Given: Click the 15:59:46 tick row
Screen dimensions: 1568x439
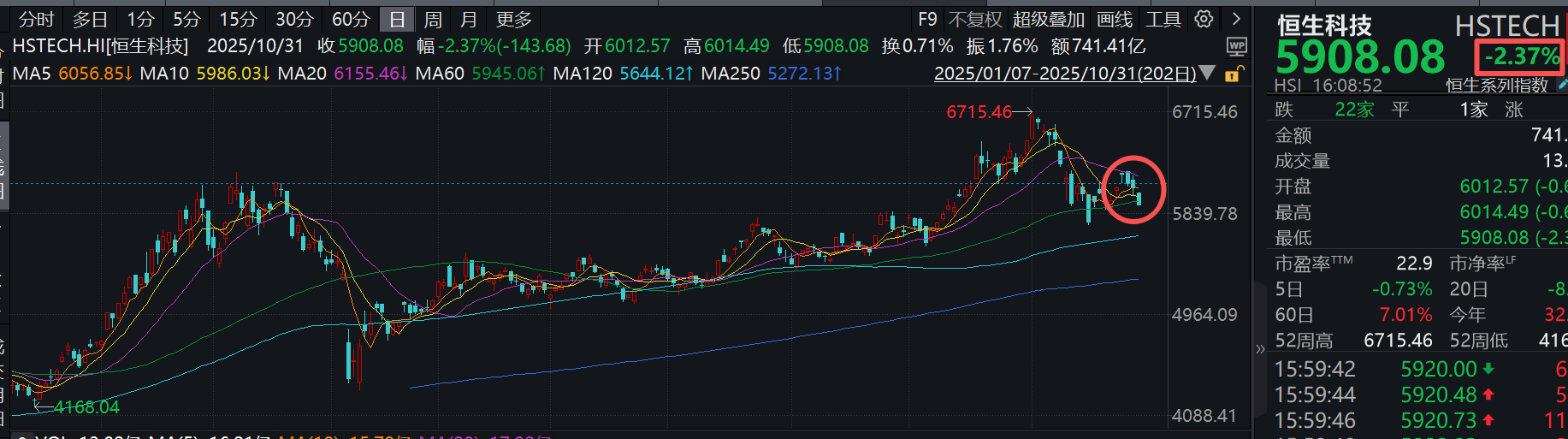Looking at the screenshot, I should pos(1420,421).
